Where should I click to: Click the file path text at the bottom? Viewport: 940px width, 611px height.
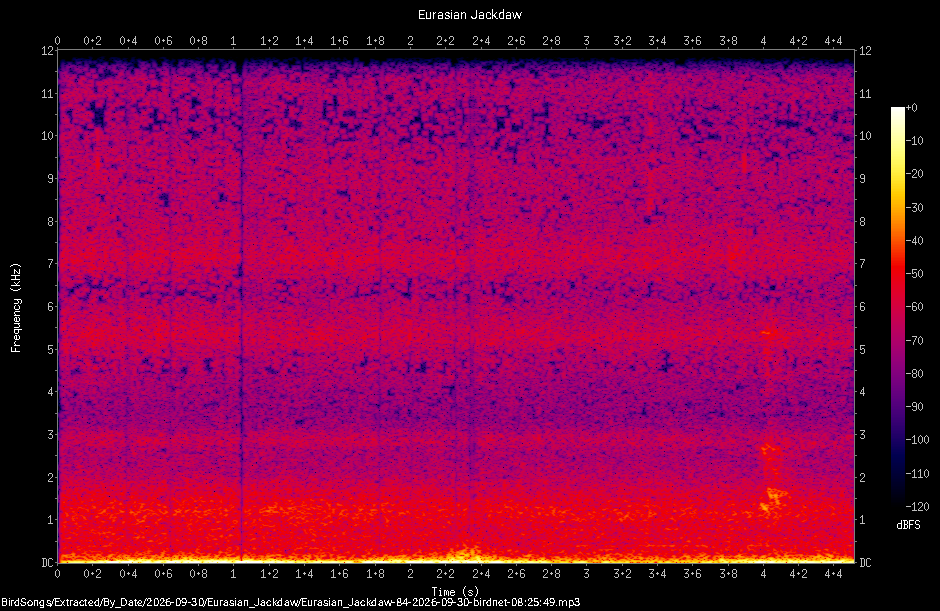[291, 602]
